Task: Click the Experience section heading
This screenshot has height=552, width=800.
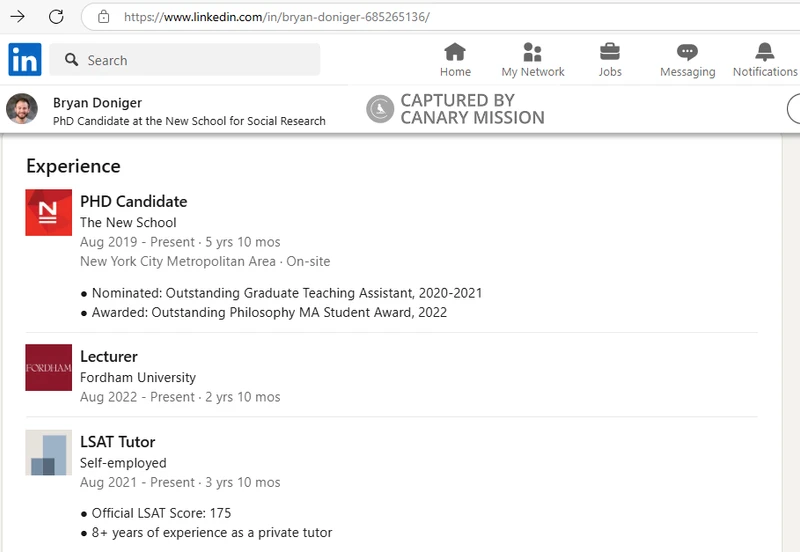Action: 73,166
